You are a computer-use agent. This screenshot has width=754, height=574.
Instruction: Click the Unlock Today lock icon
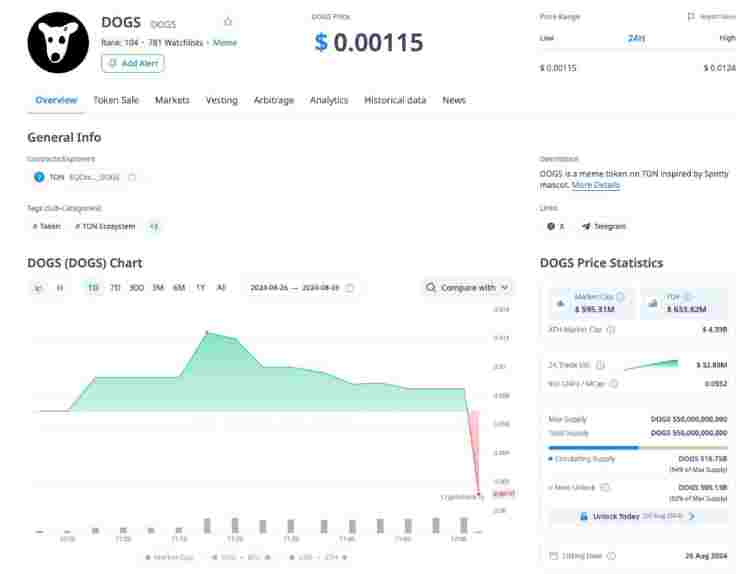coord(583,516)
